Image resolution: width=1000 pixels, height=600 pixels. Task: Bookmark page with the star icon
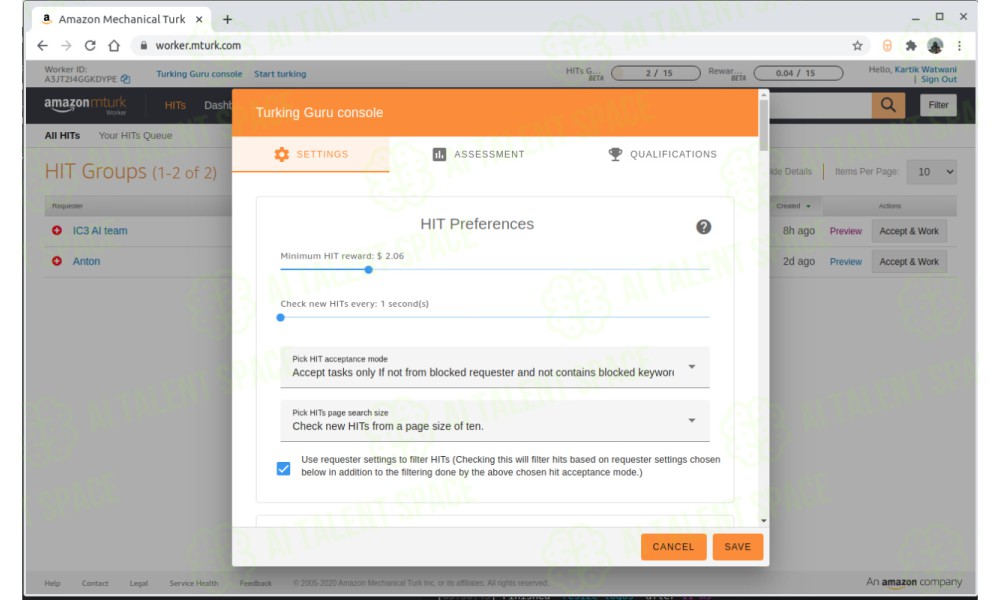pyautogui.click(x=857, y=45)
